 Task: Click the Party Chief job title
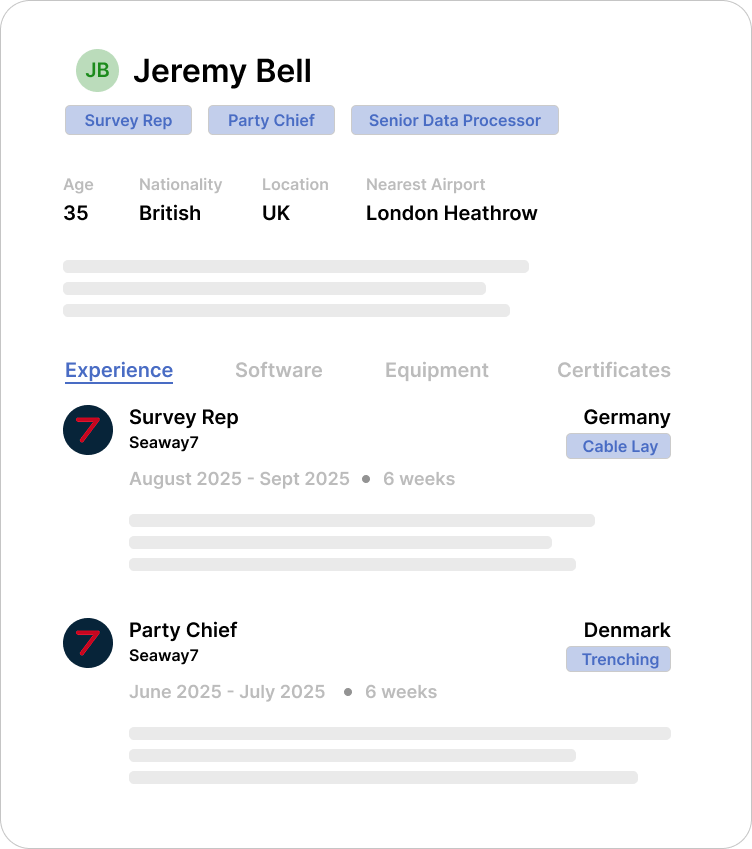pyautogui.click(x=183, y=630)
